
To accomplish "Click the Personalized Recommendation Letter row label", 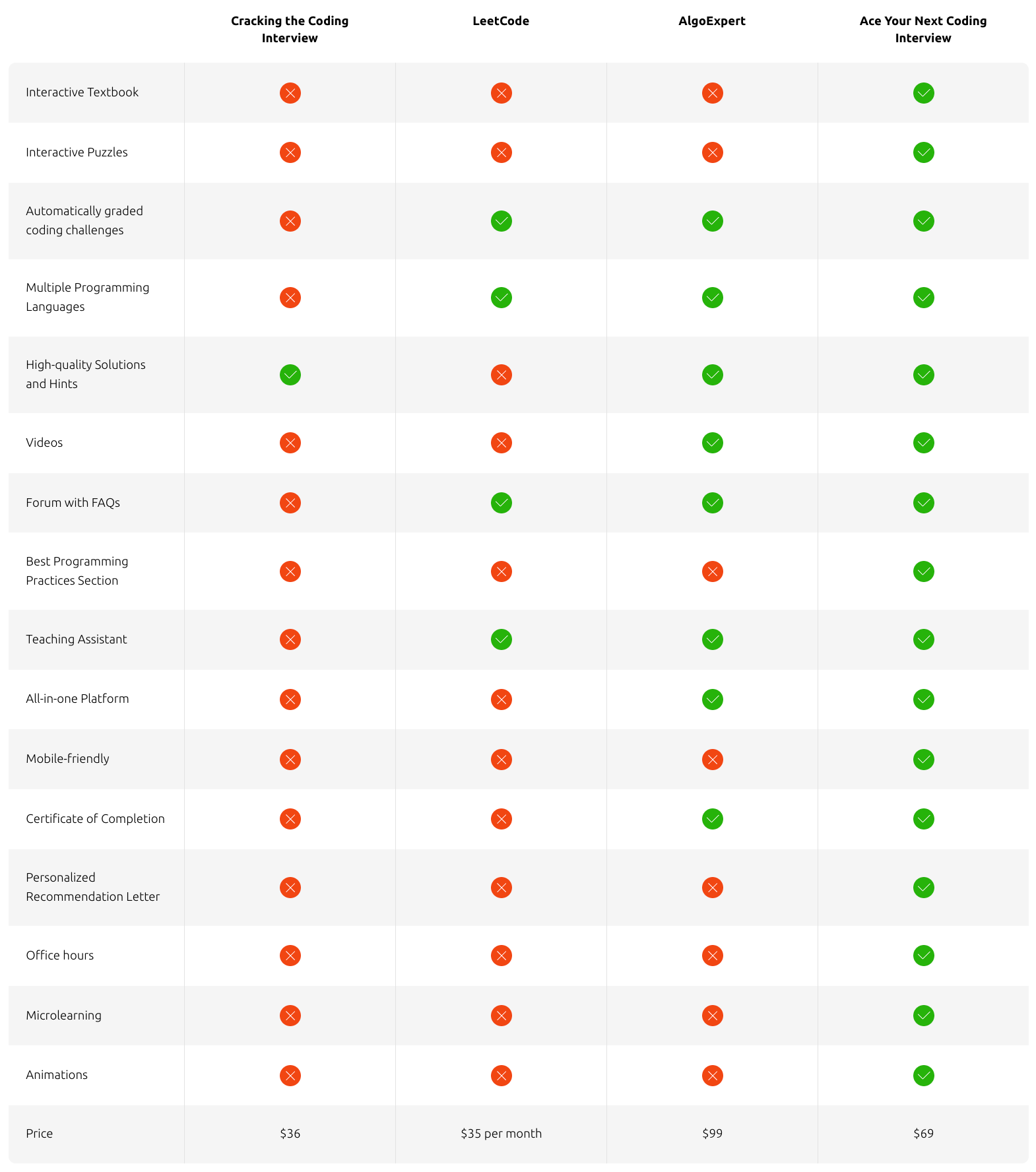I will click(x=92, y=887).
